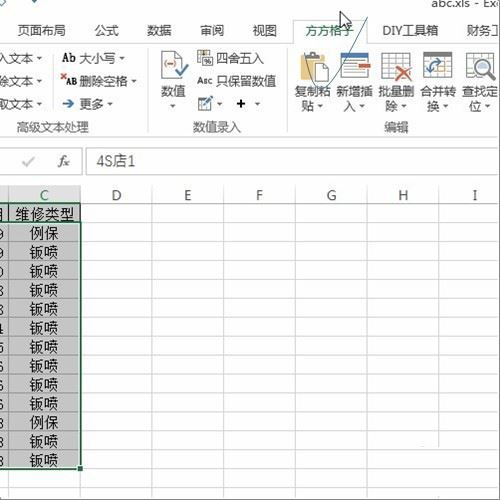The image size is (500, 500).
Task: Expand the 数值 dropdown arrow
Action: point(173,107)
